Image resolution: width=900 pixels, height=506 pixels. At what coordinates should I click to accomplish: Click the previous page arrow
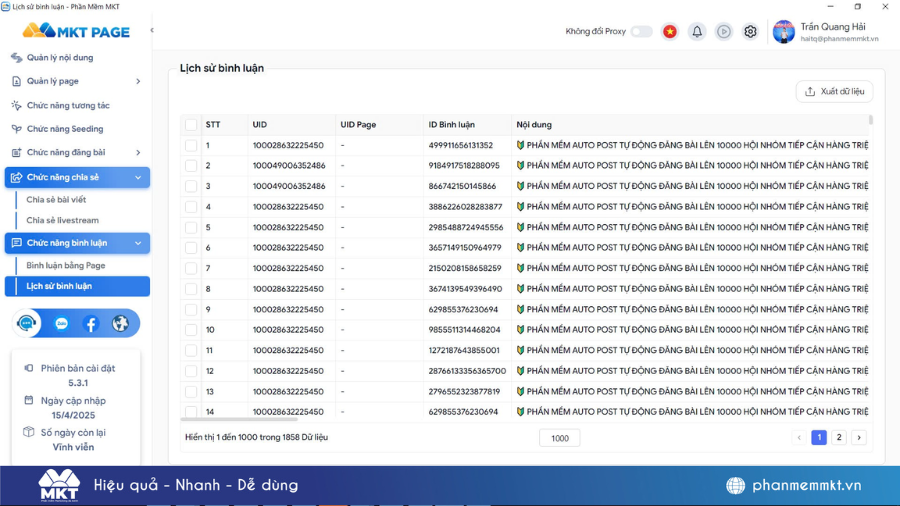[x=799, y=438]
